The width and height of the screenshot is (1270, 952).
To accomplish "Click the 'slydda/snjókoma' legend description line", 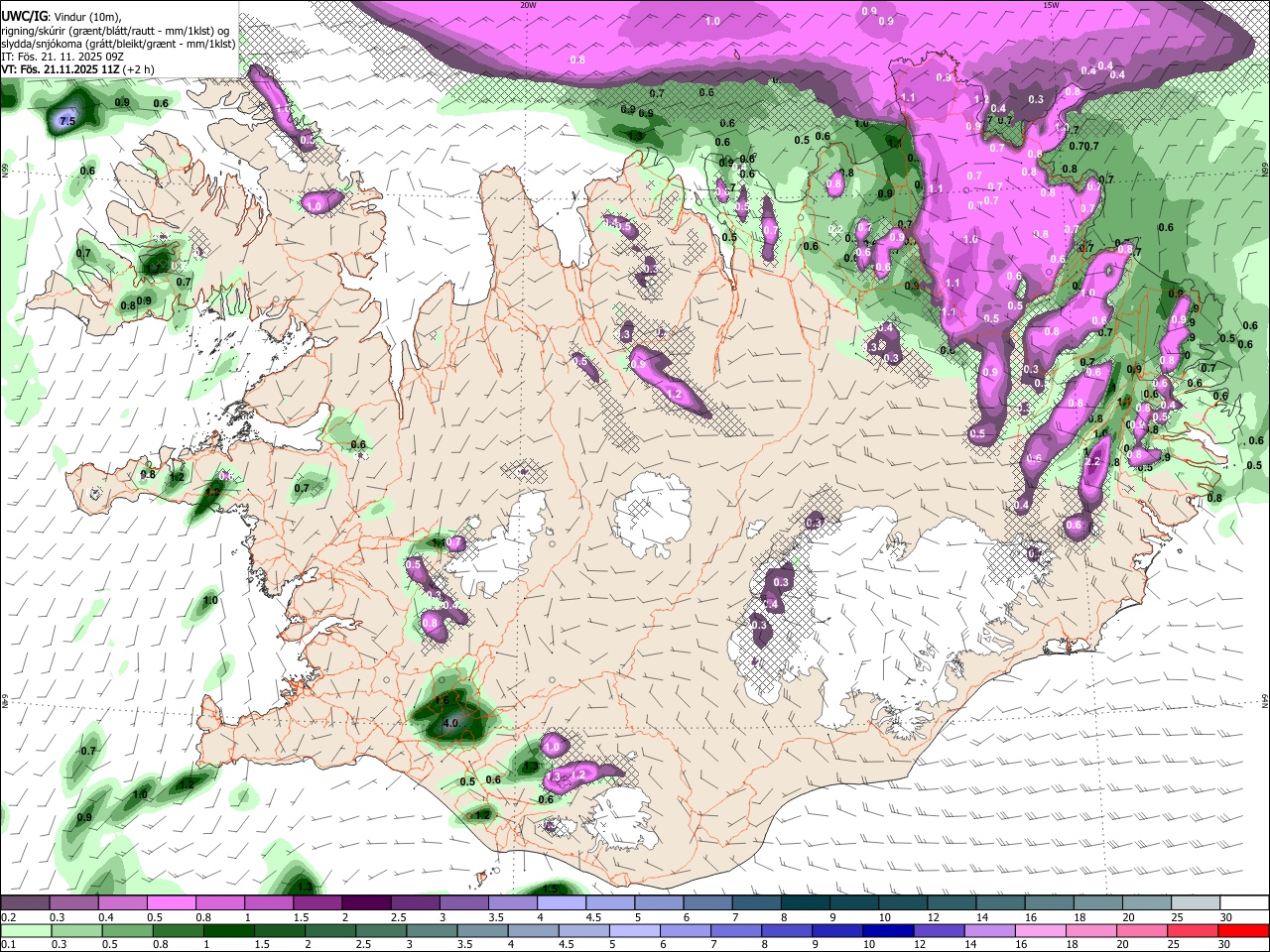I will 118,44.
